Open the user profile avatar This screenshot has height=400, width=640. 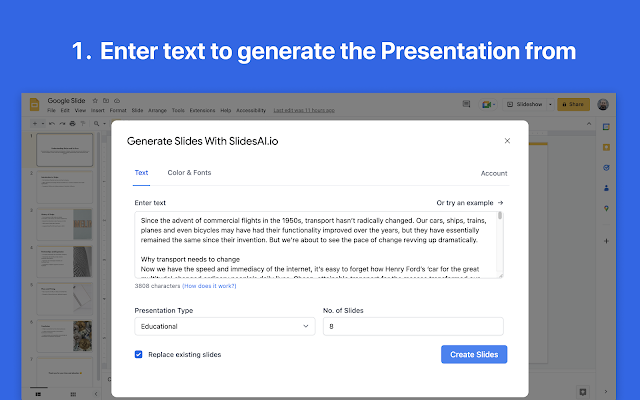[604, 104]
